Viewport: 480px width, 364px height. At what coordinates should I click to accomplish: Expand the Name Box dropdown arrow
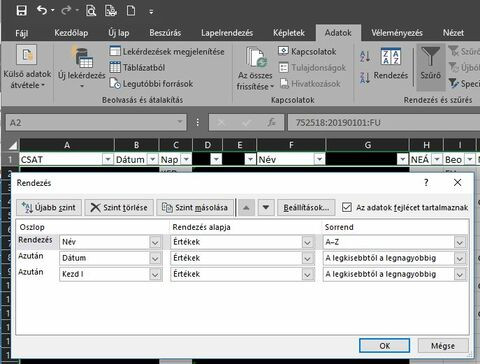coord(180,122)
